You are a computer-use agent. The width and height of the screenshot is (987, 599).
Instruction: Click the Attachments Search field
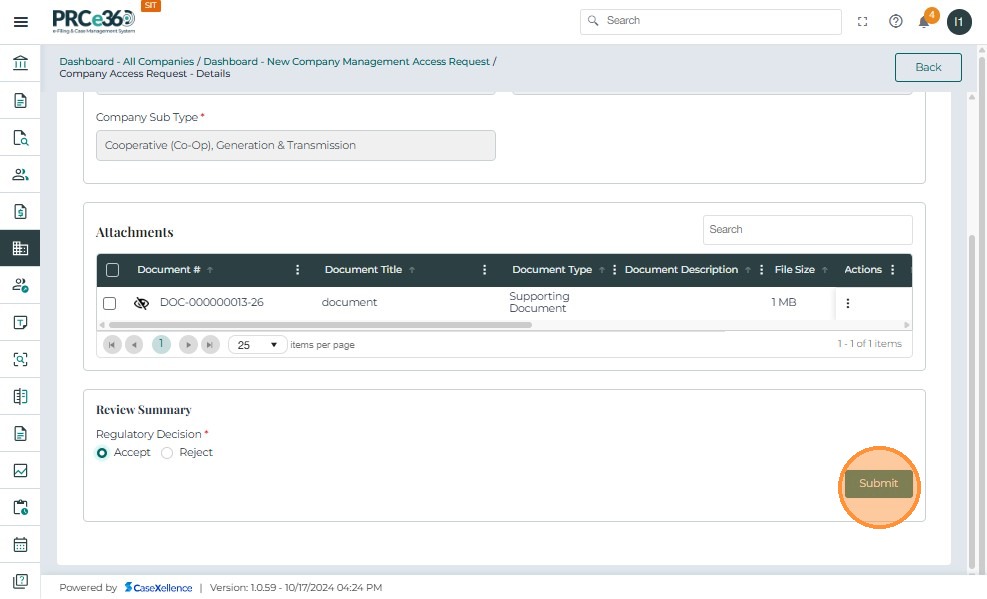808,230
